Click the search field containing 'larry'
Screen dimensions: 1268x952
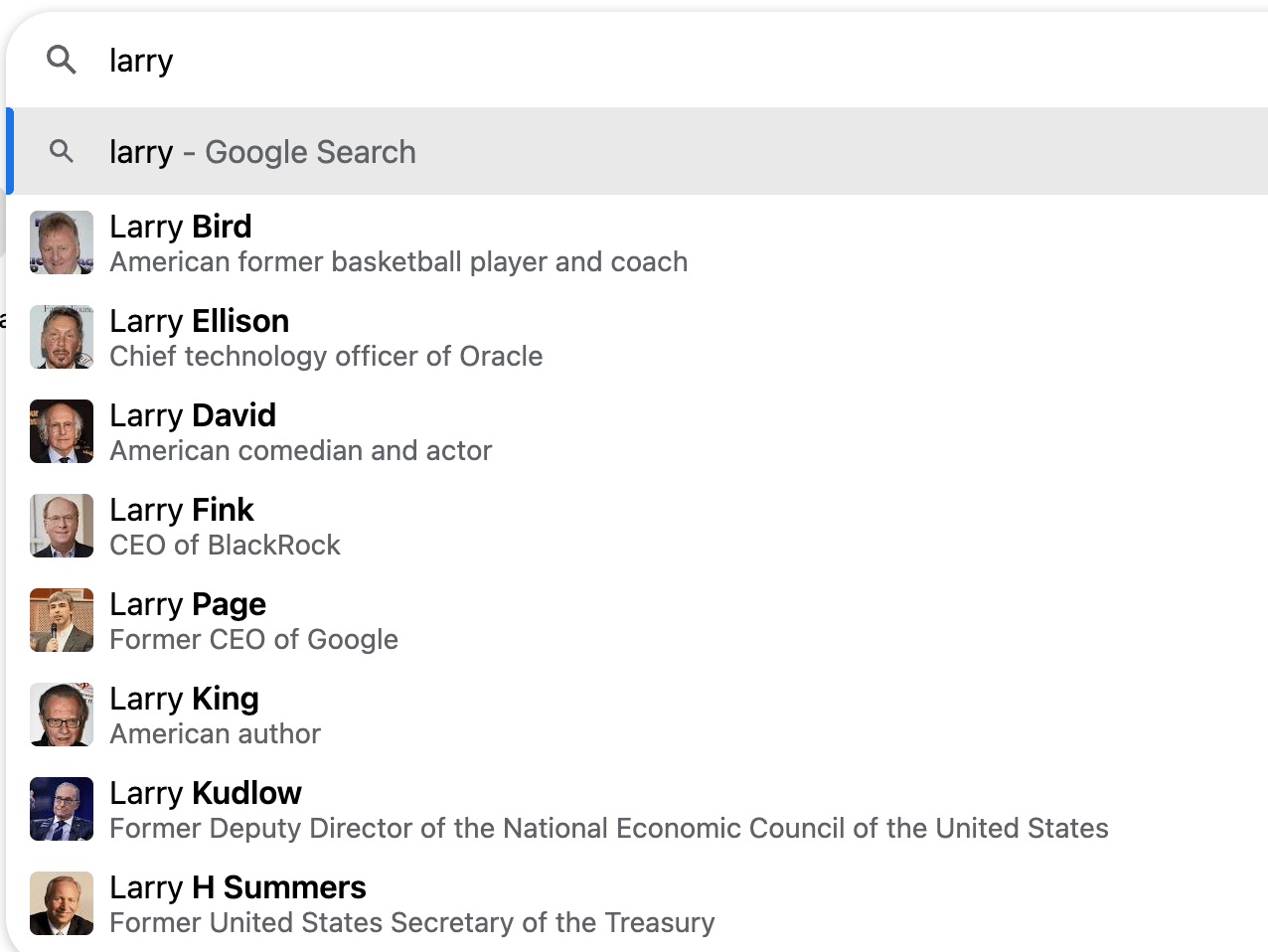[x=596, y=60]
